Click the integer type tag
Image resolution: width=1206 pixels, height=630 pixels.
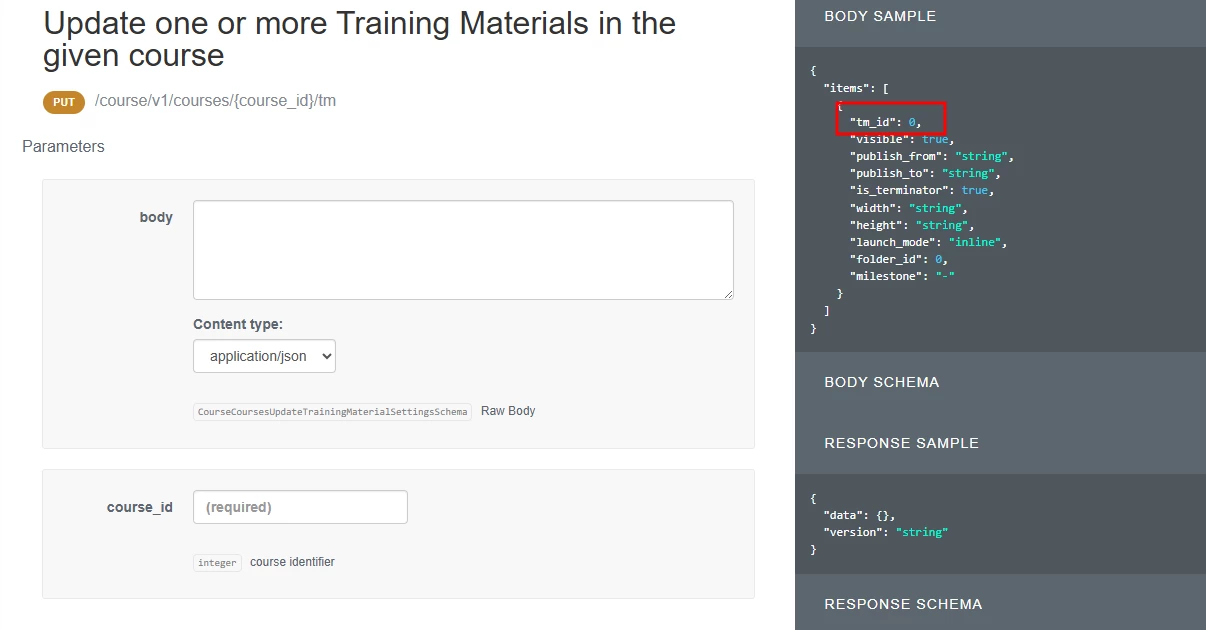tap(217, 563)
